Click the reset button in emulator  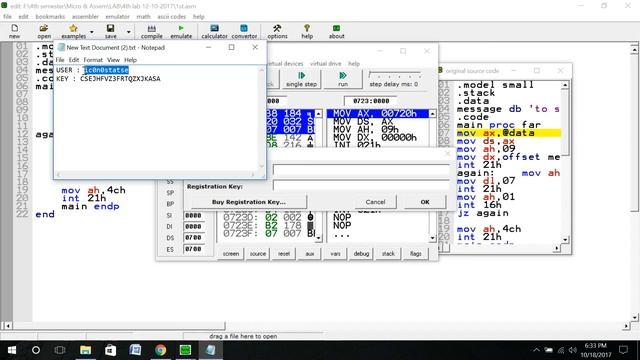pos(284,253)
